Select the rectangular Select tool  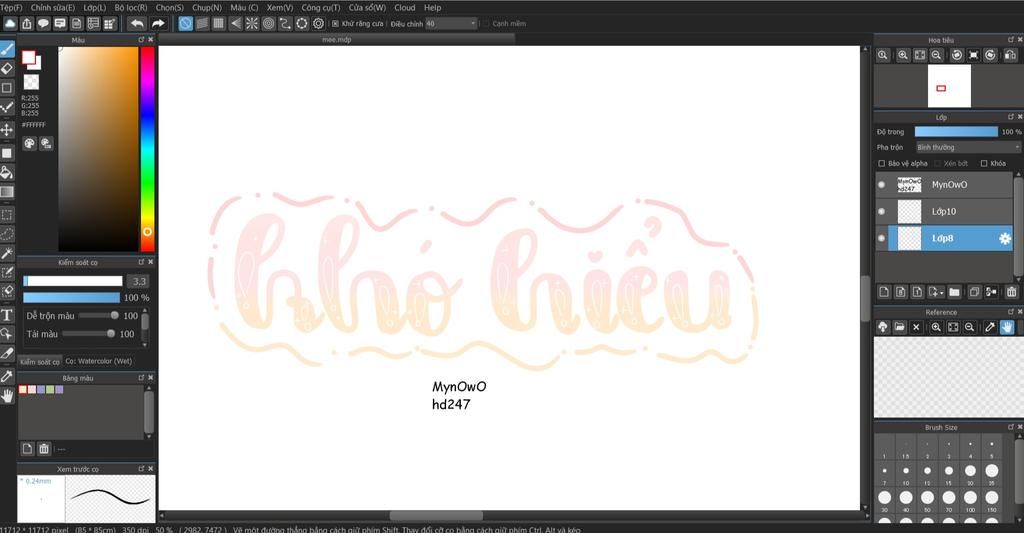point(7,214)
